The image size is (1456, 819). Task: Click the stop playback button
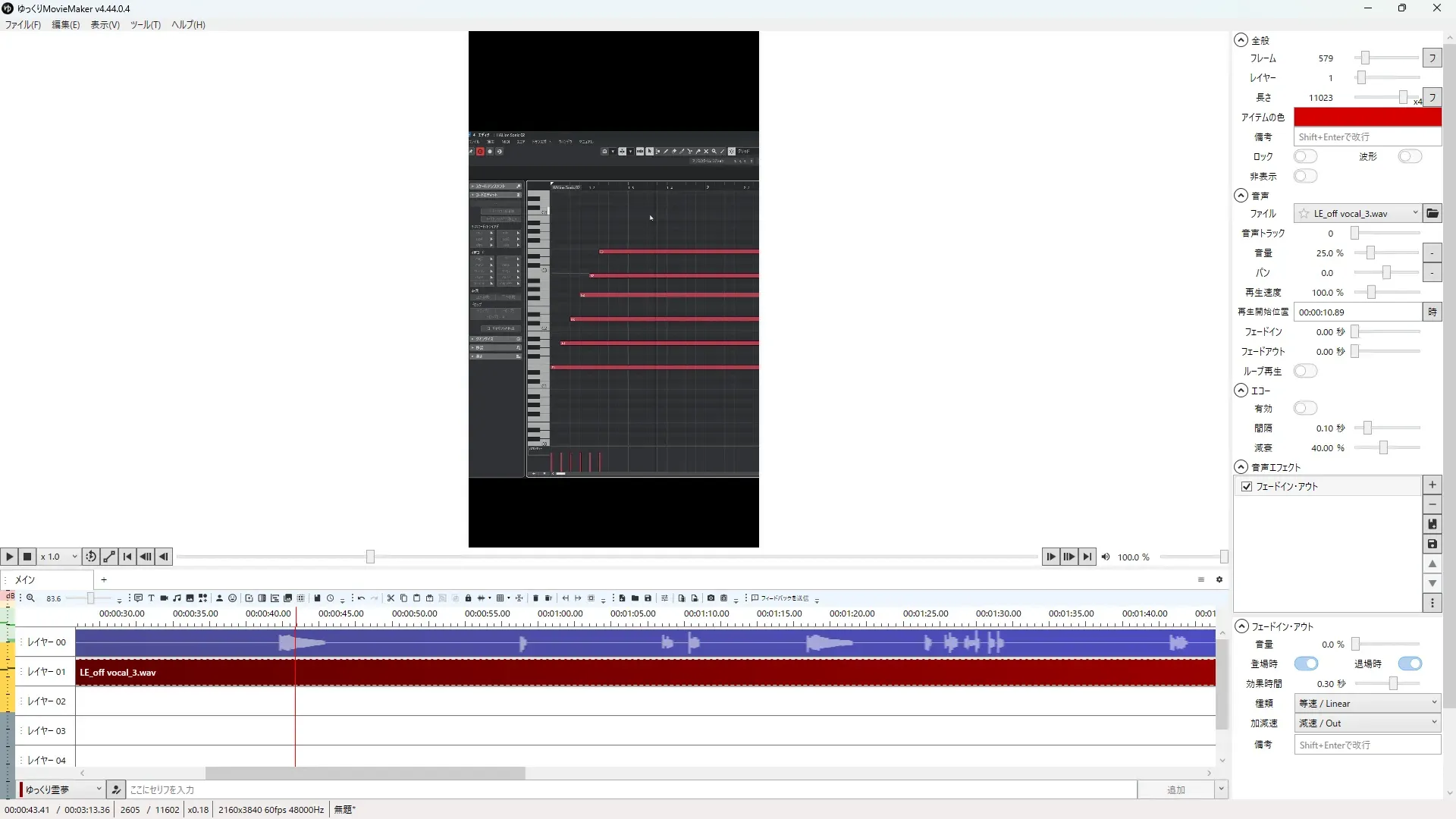27,557
